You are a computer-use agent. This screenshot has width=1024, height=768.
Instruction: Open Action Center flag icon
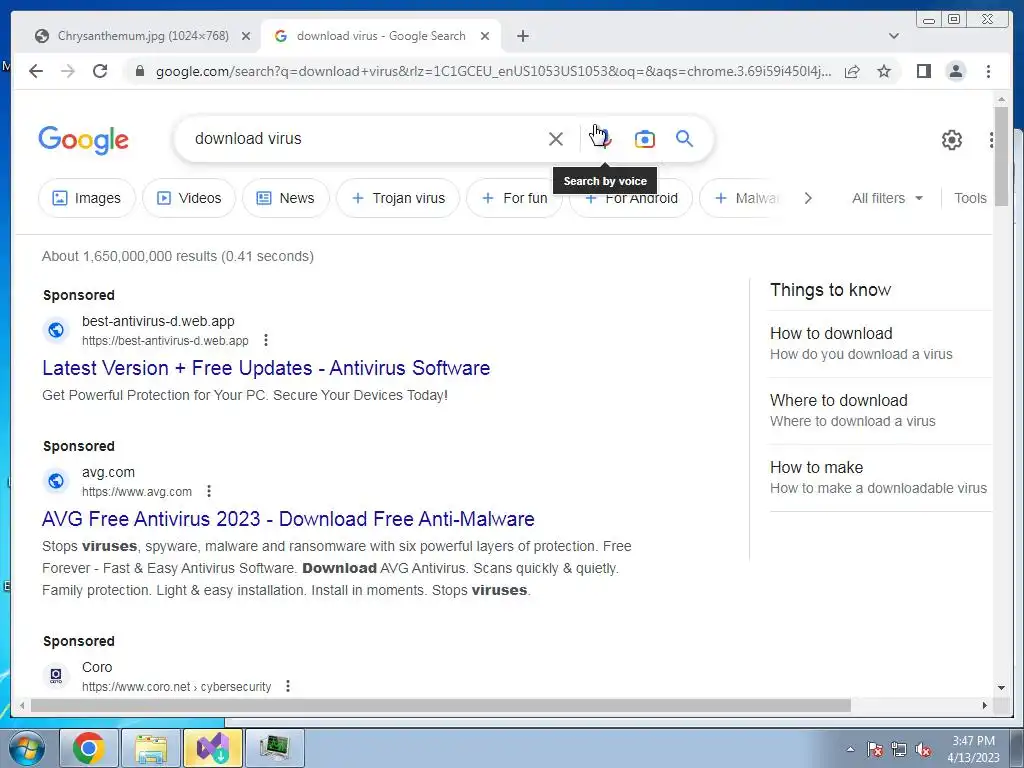[874, 749]
